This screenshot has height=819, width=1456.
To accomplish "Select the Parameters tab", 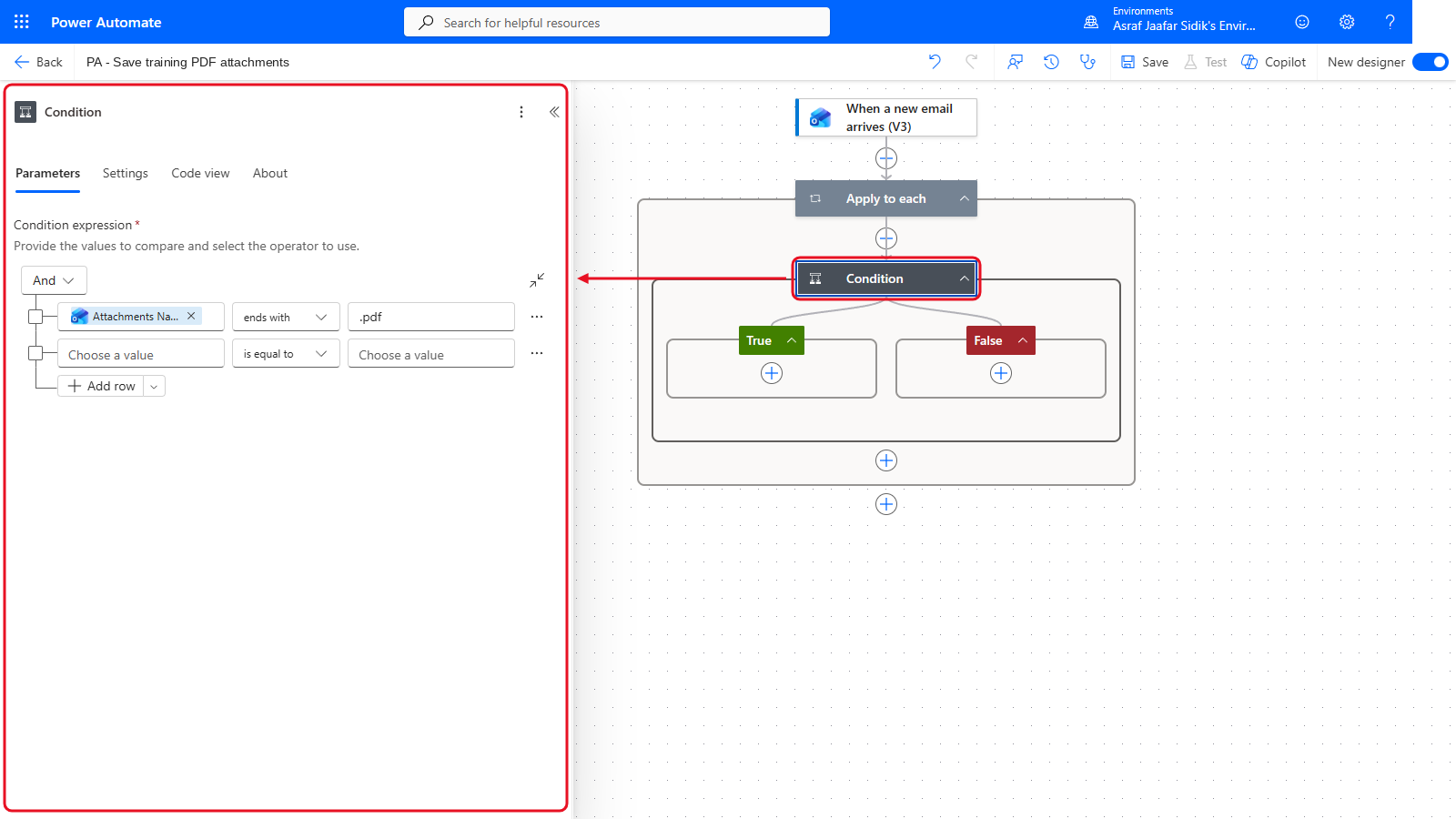I will (x=47, y=173).
